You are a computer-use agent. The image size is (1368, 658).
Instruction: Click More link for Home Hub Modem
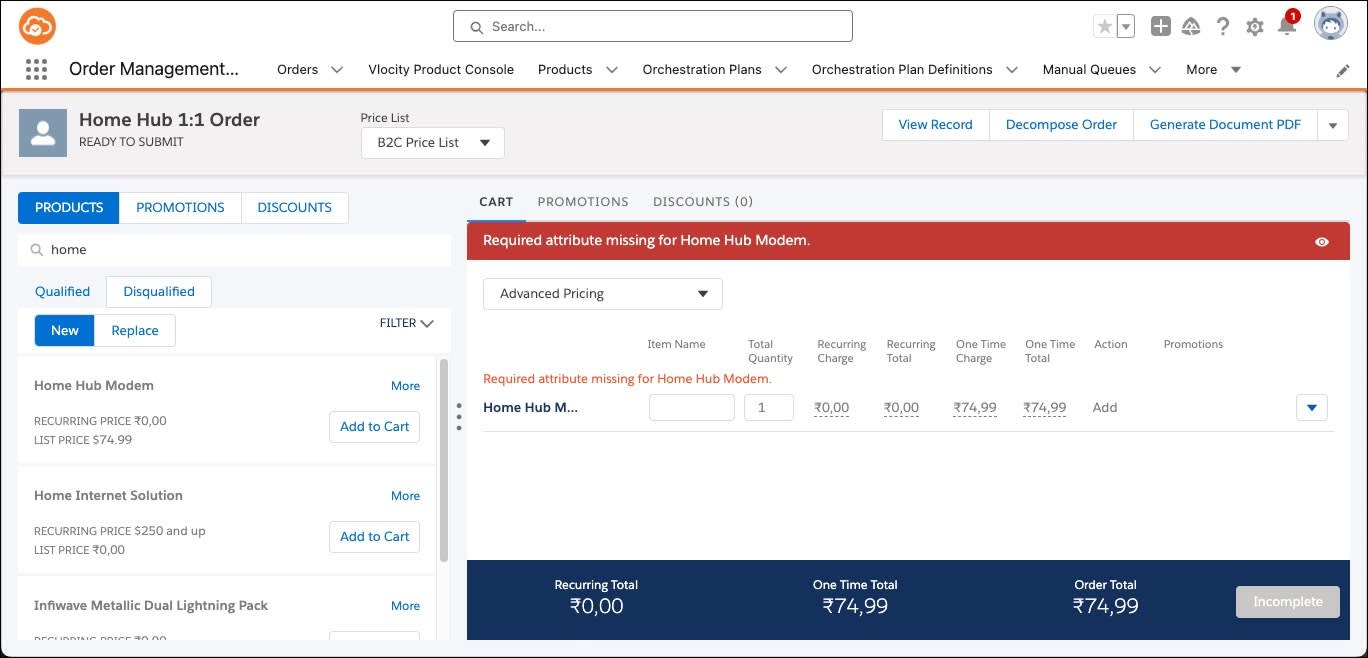coord(405,386)
